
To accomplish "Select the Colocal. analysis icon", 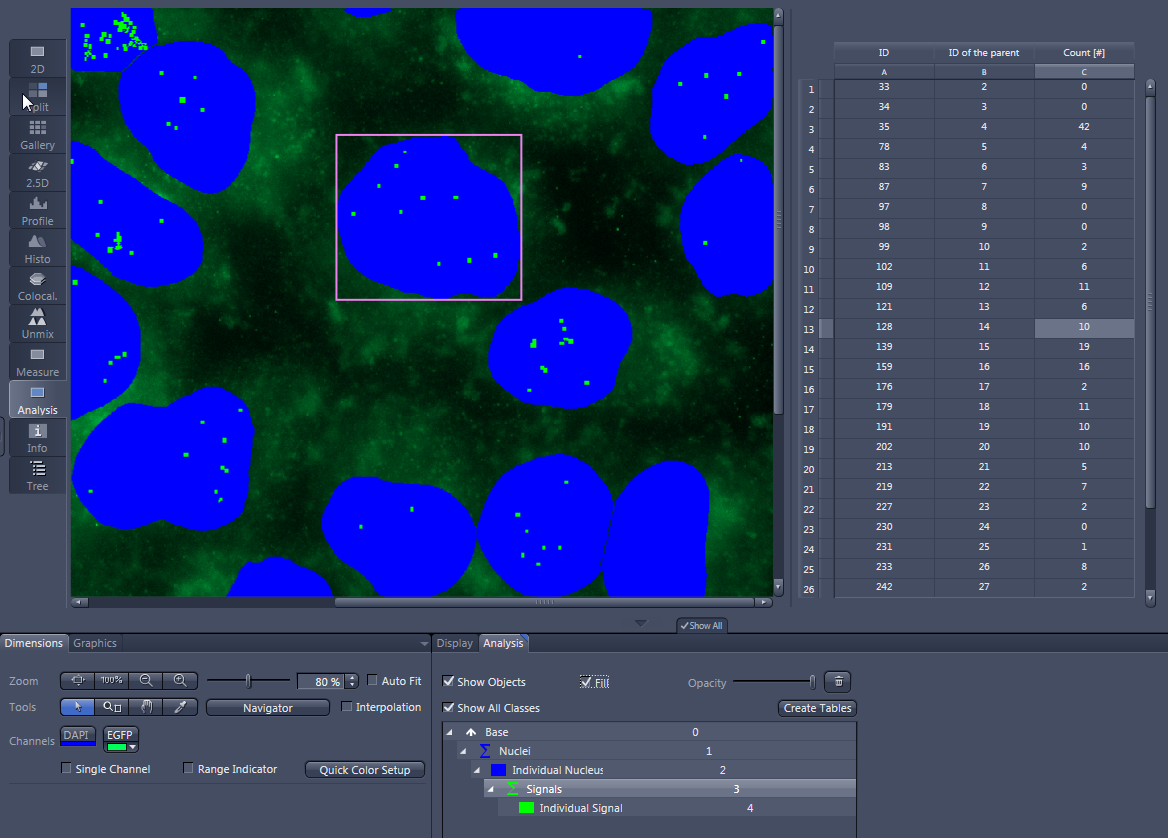I will click(37, 283).
